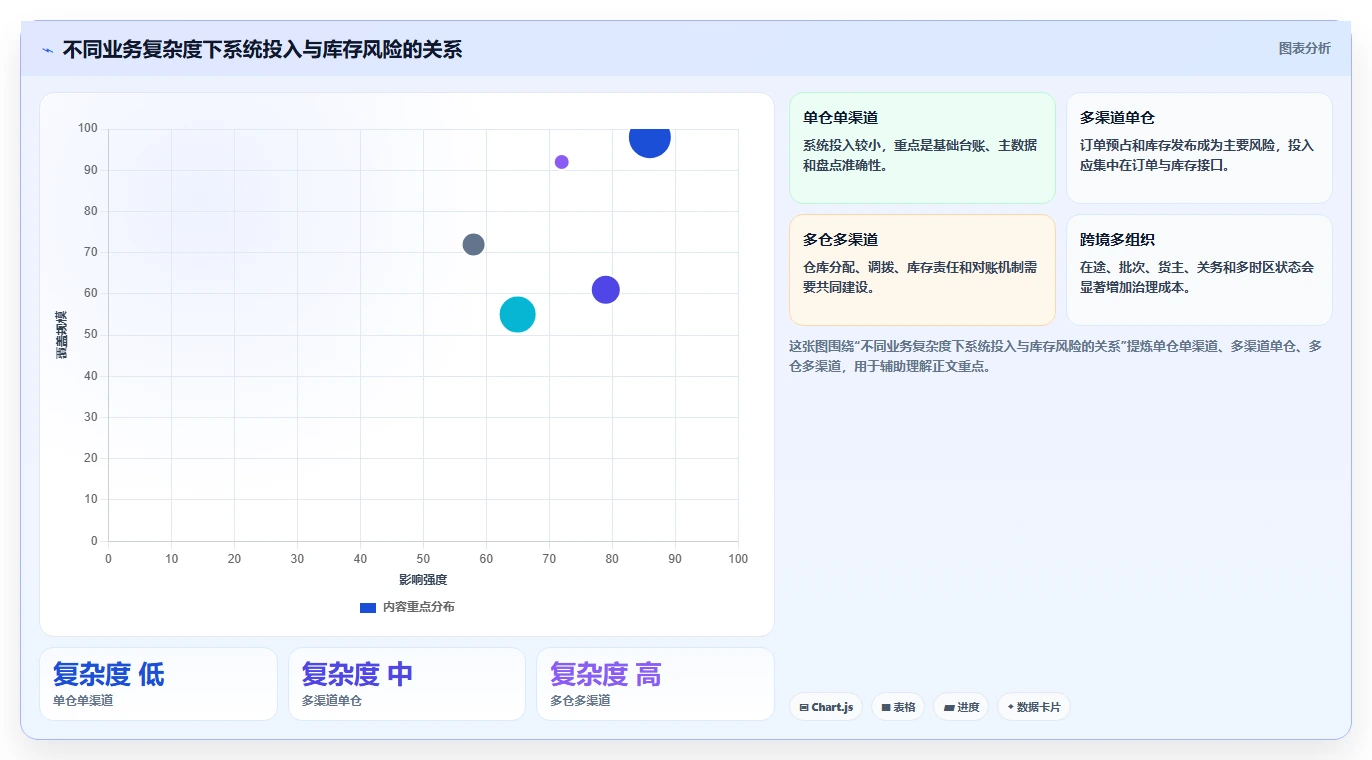Click the icon inside the Chart.js tag
Viewport: 1372px width, 760px height.
[804, 707]
